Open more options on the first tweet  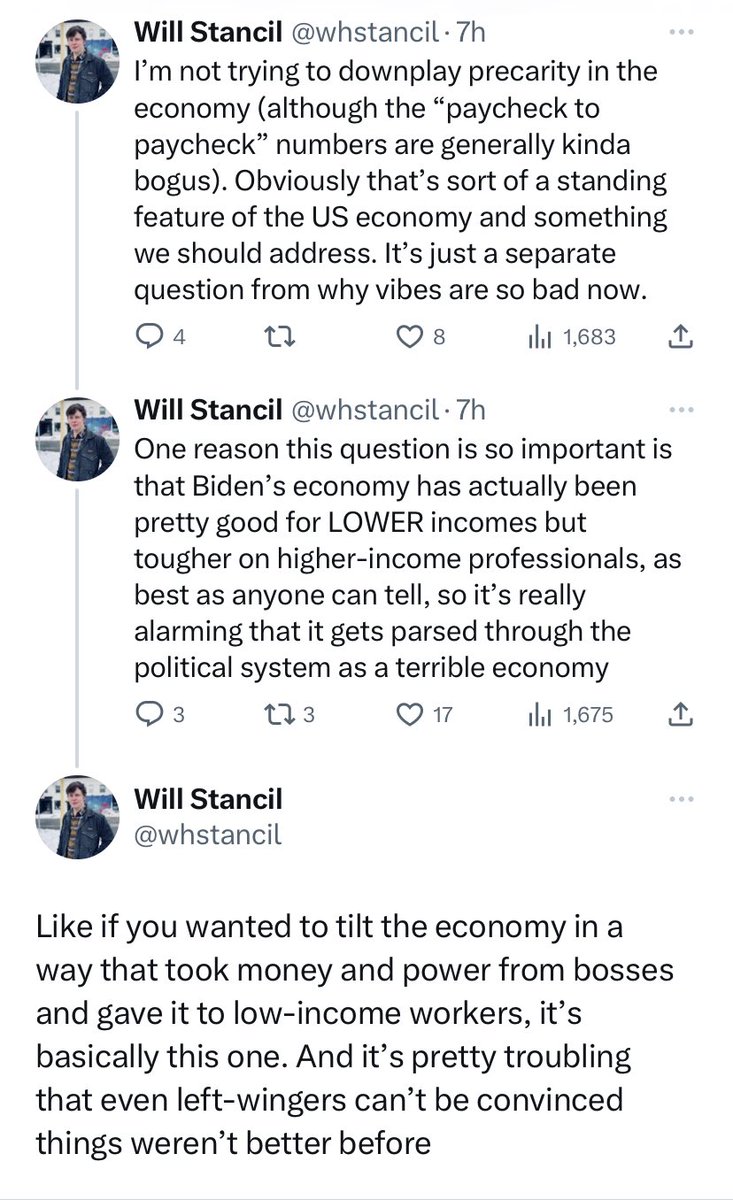click(680, 32)
